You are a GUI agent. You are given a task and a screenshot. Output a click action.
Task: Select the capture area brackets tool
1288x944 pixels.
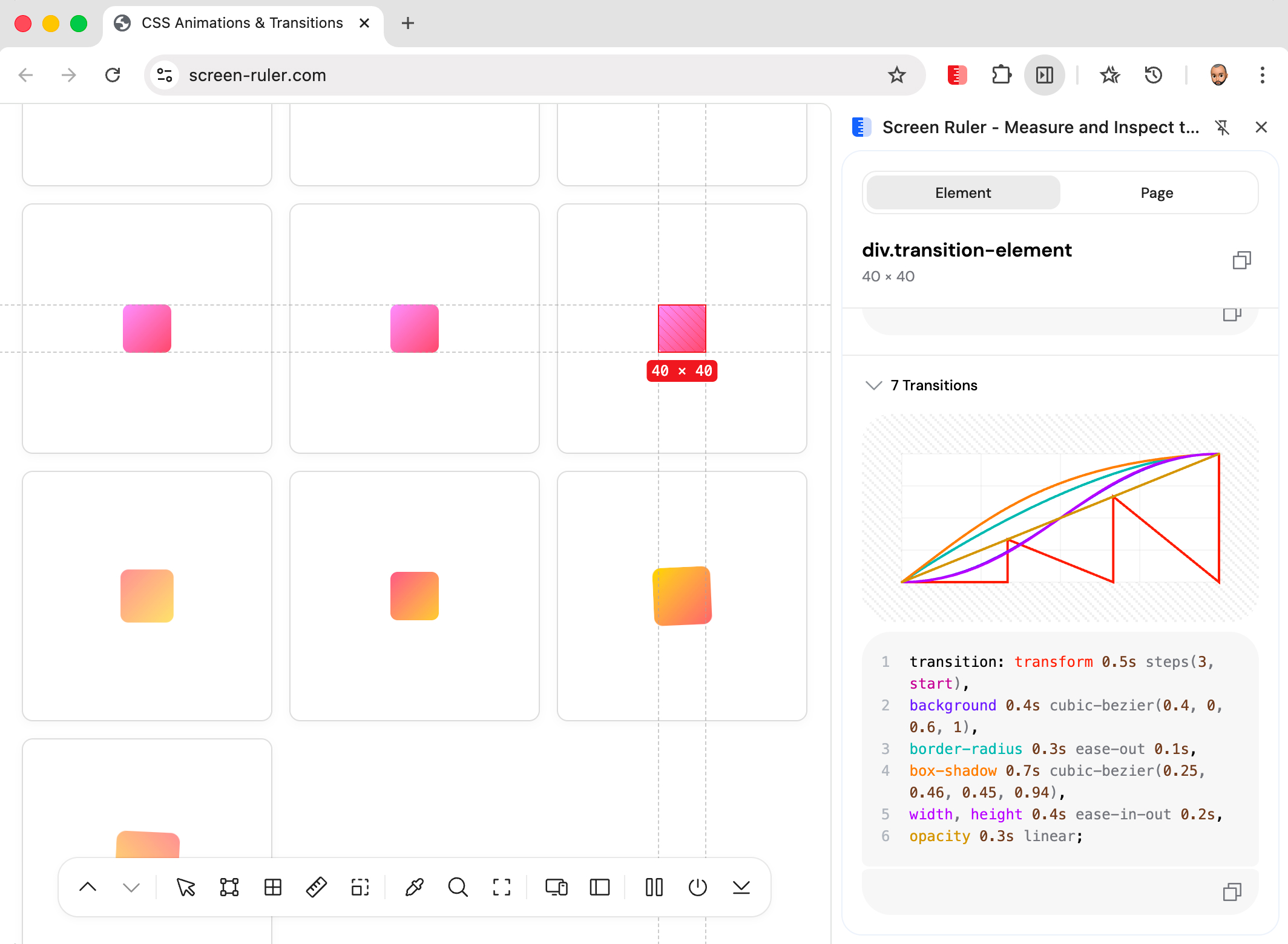(x=502, y=887)
